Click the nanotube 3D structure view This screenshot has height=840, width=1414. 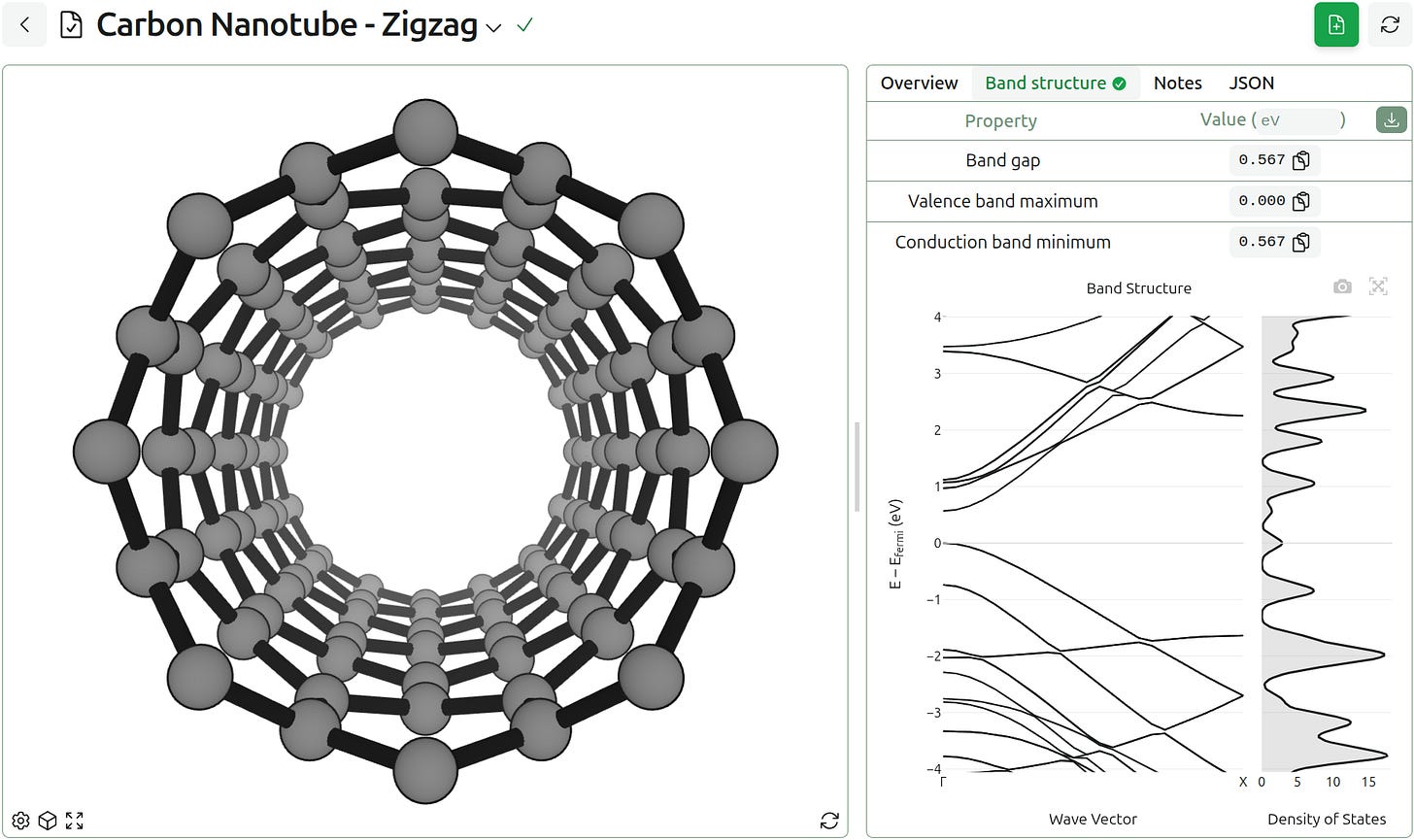[x=425, y=451]
